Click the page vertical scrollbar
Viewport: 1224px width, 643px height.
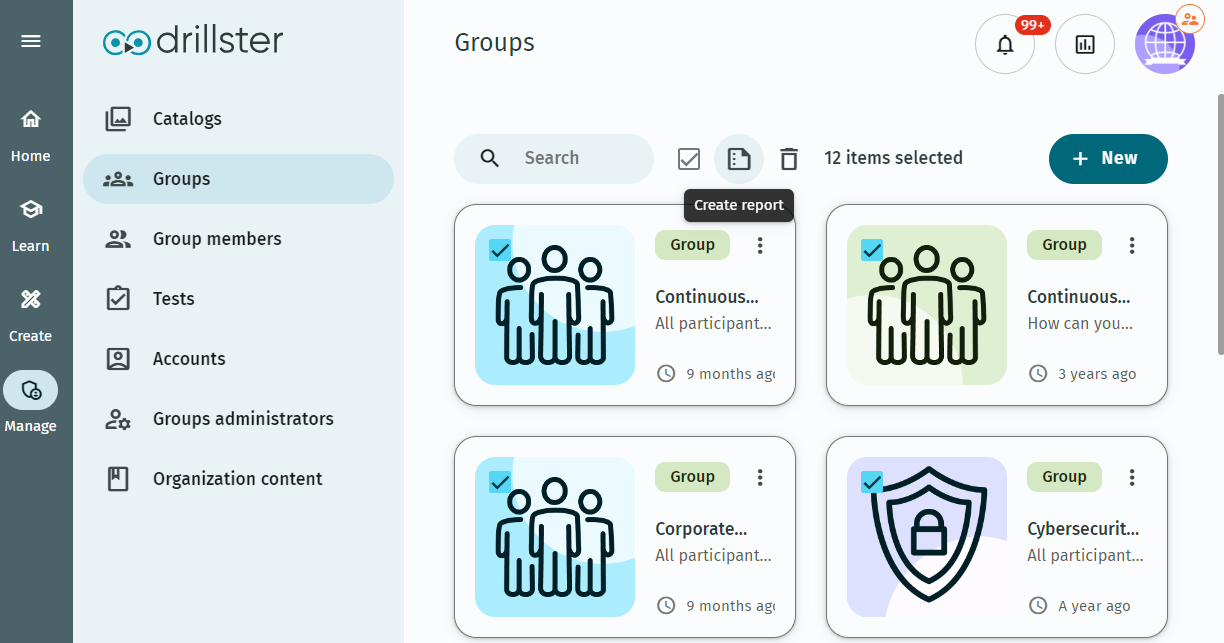pos(1220,224)
